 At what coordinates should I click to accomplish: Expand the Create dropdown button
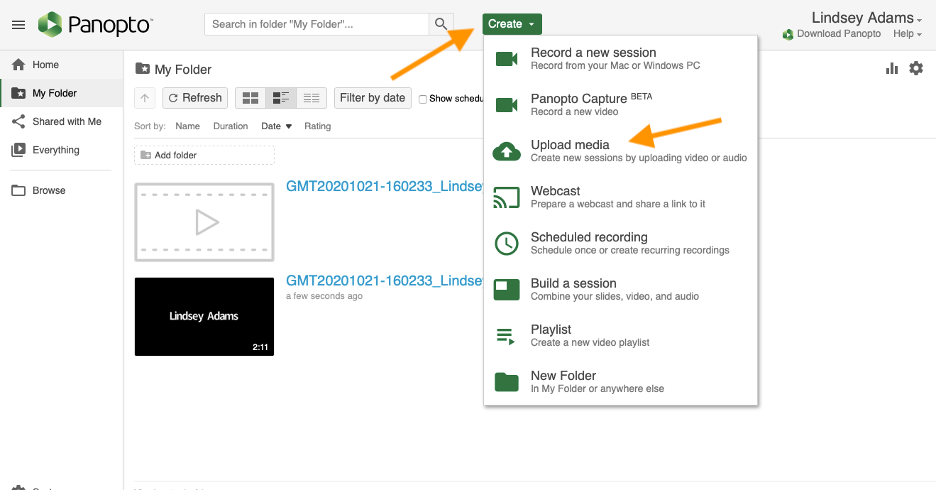tap(512, 24)
